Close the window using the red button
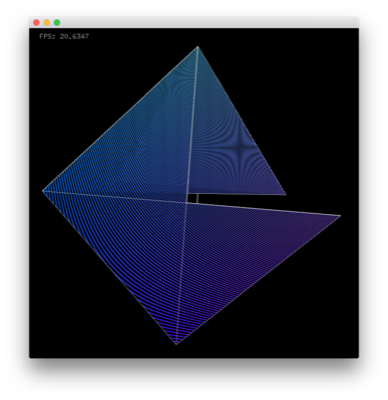This screenshot has width=388, height=400. point(37,23)
